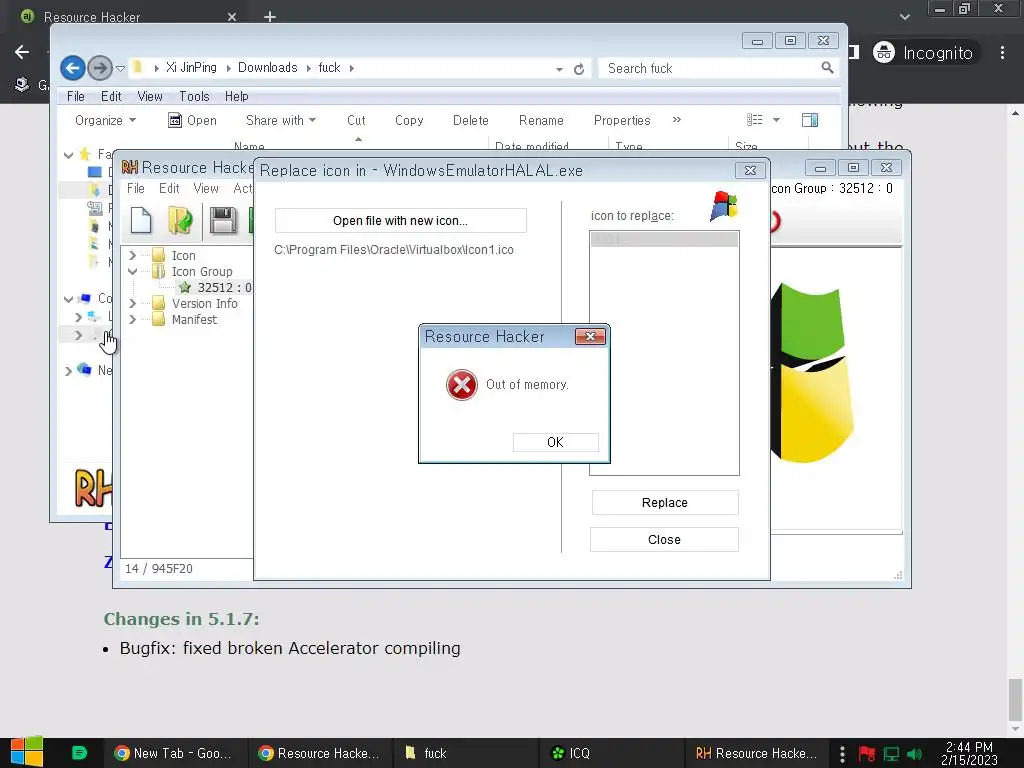Switch to New Tab - Google taskbar item
This screenshot has width=1024, height=768.
175,753
